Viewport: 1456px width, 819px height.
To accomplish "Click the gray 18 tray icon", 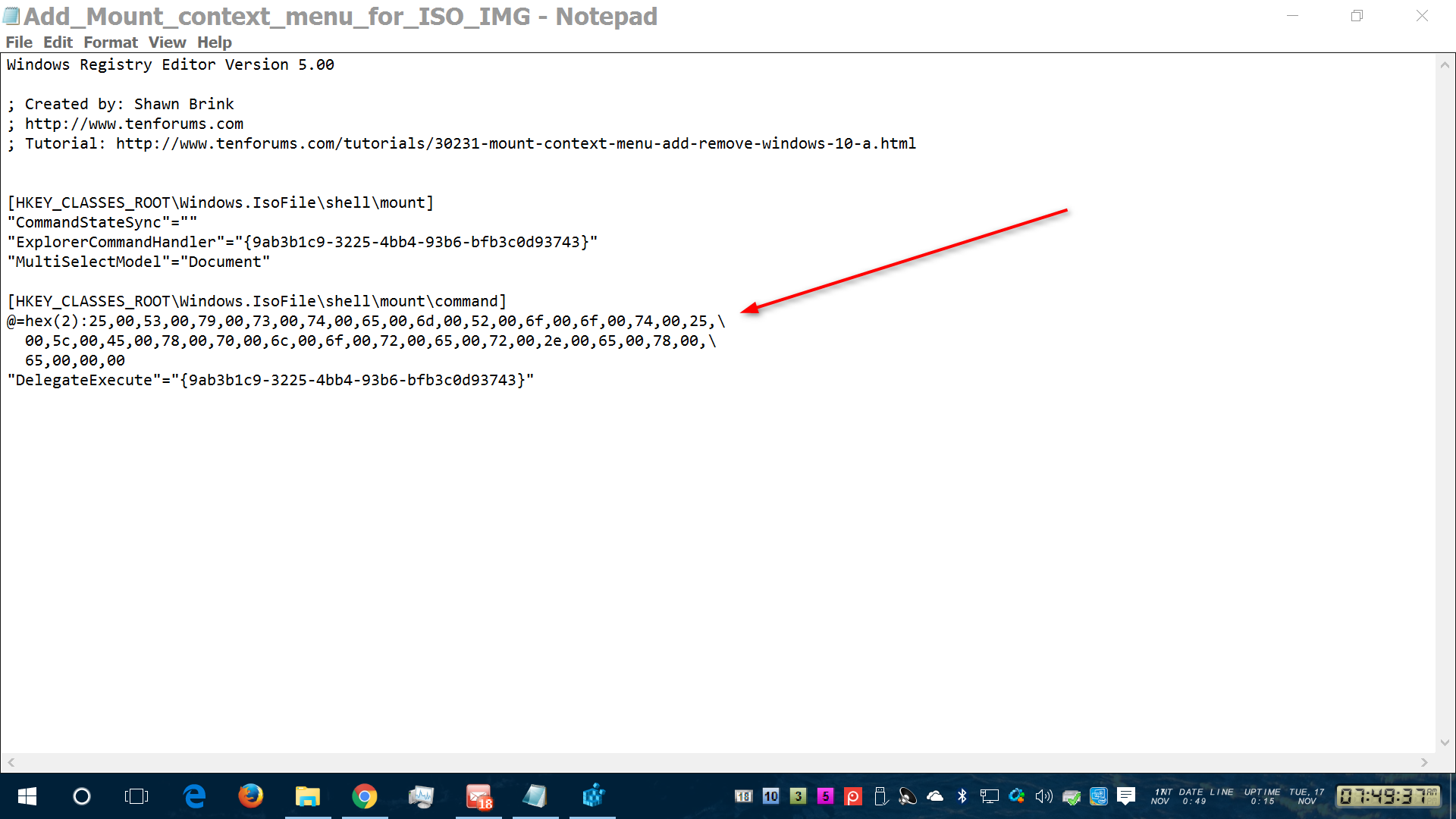I will (744, 796).
